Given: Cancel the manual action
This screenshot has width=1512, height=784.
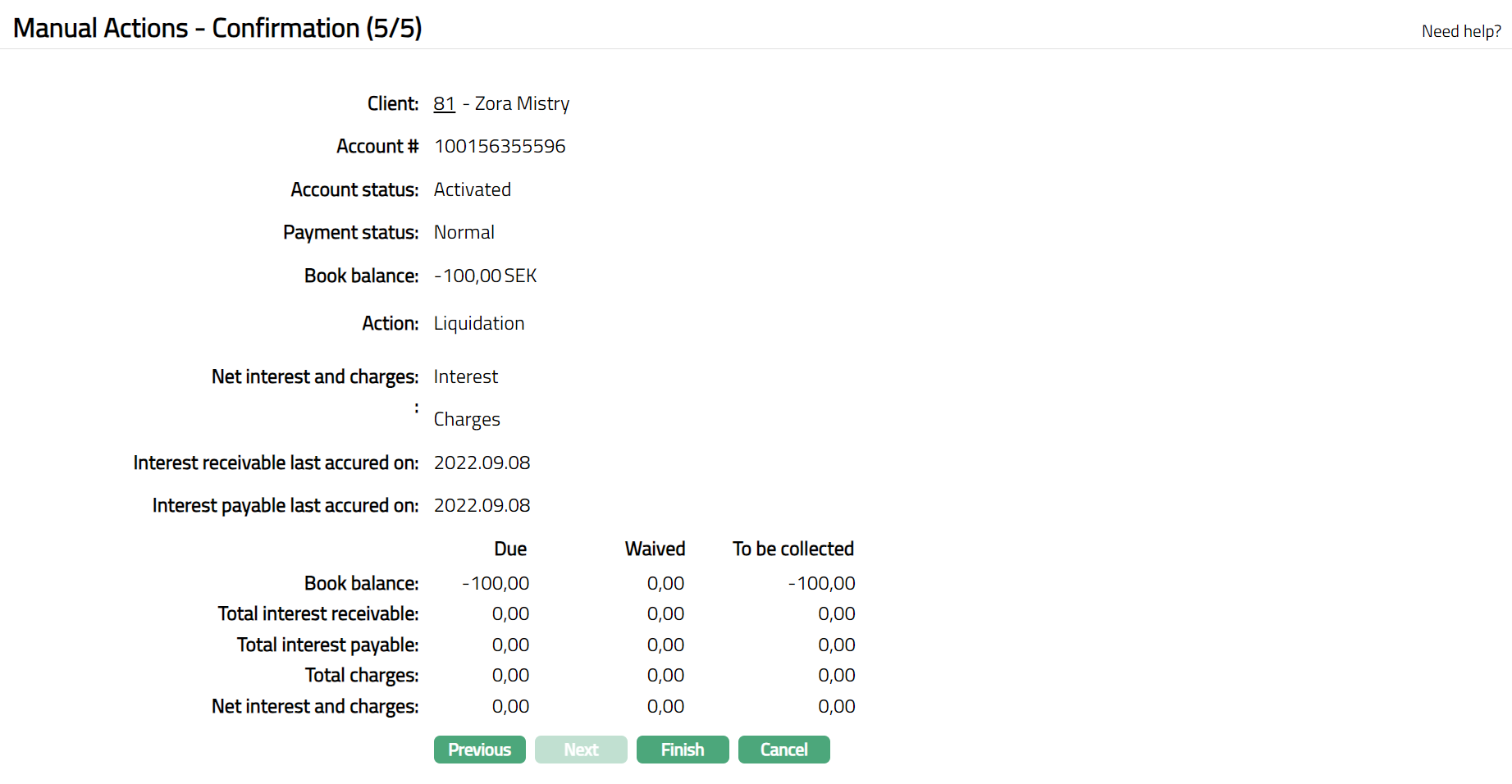Looking at the screenshot, I should (783, 750).
